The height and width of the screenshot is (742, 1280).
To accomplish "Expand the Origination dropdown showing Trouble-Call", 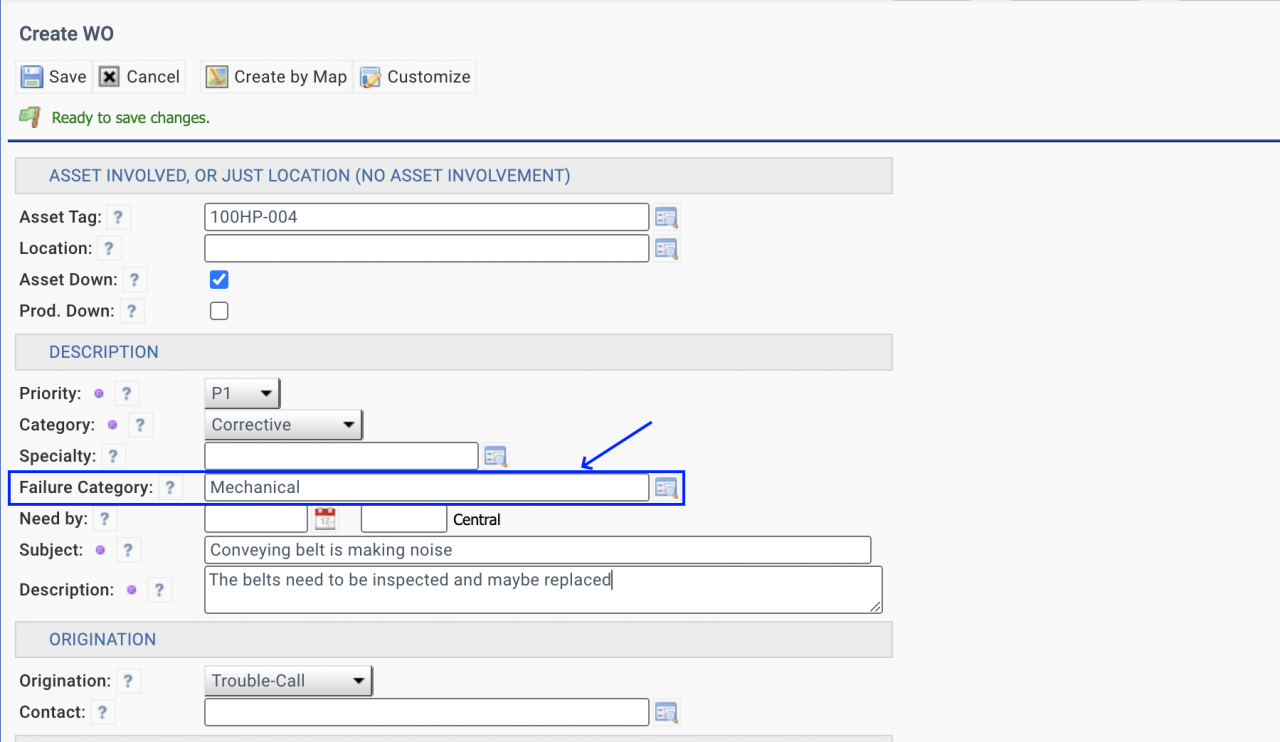I will 288,681.
